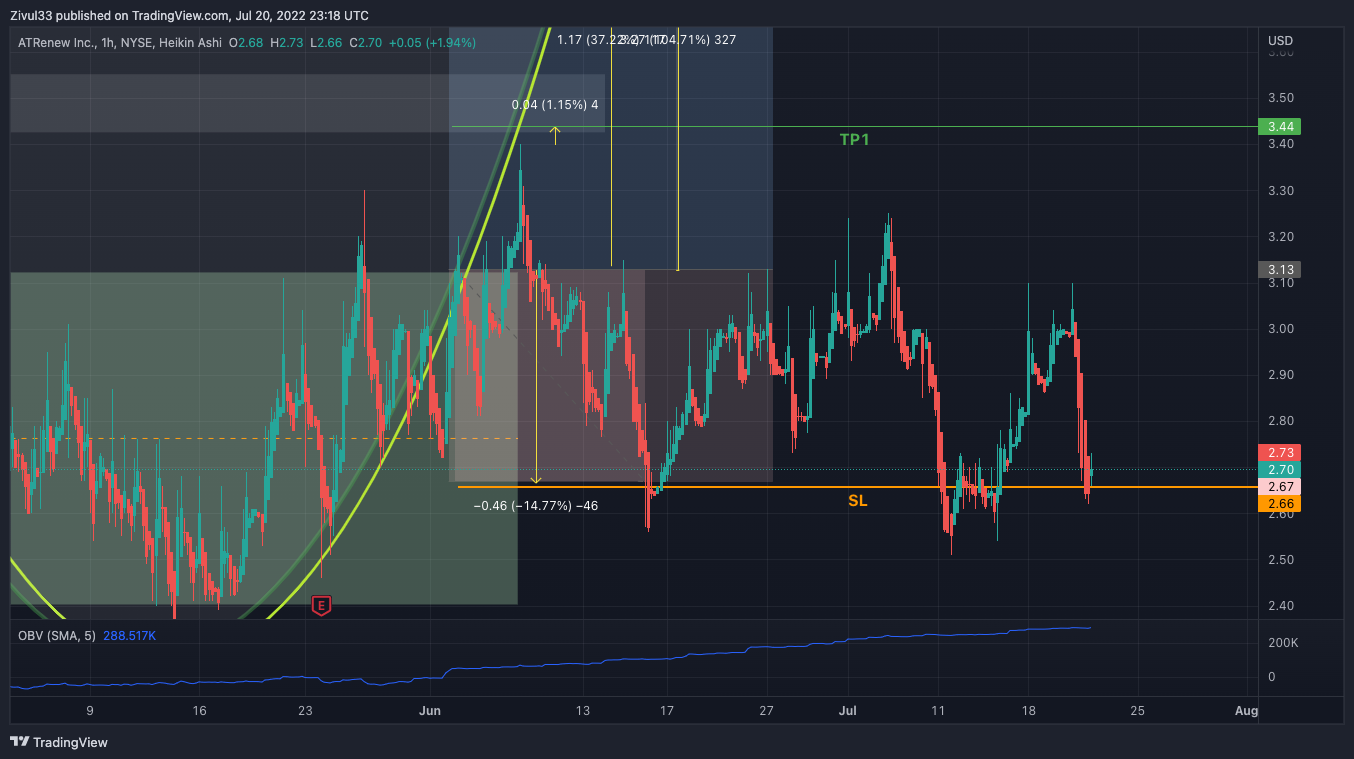This screenshot has height=759, width=1354.
Task: Click the red 2.73 price label
Action: pyautogui.click(x=1281, y=453)
